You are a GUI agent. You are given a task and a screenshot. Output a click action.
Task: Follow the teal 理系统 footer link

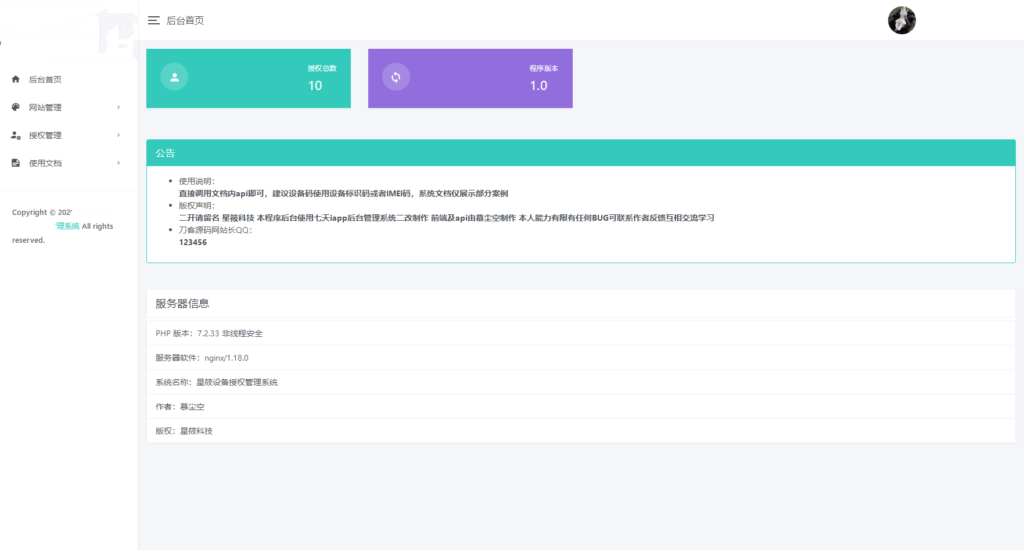coord(67,226)
